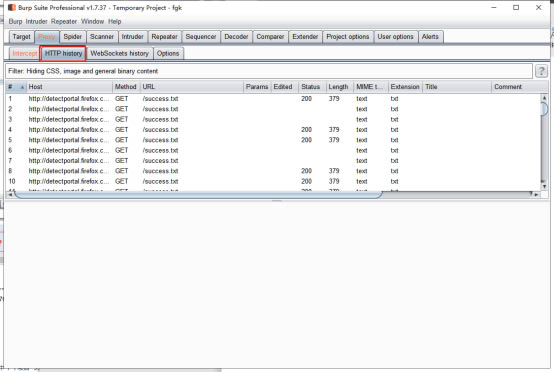Sort by the Title column header
Image resolution: width=554 pixels, height=372 pixels.
pos(457,87)
